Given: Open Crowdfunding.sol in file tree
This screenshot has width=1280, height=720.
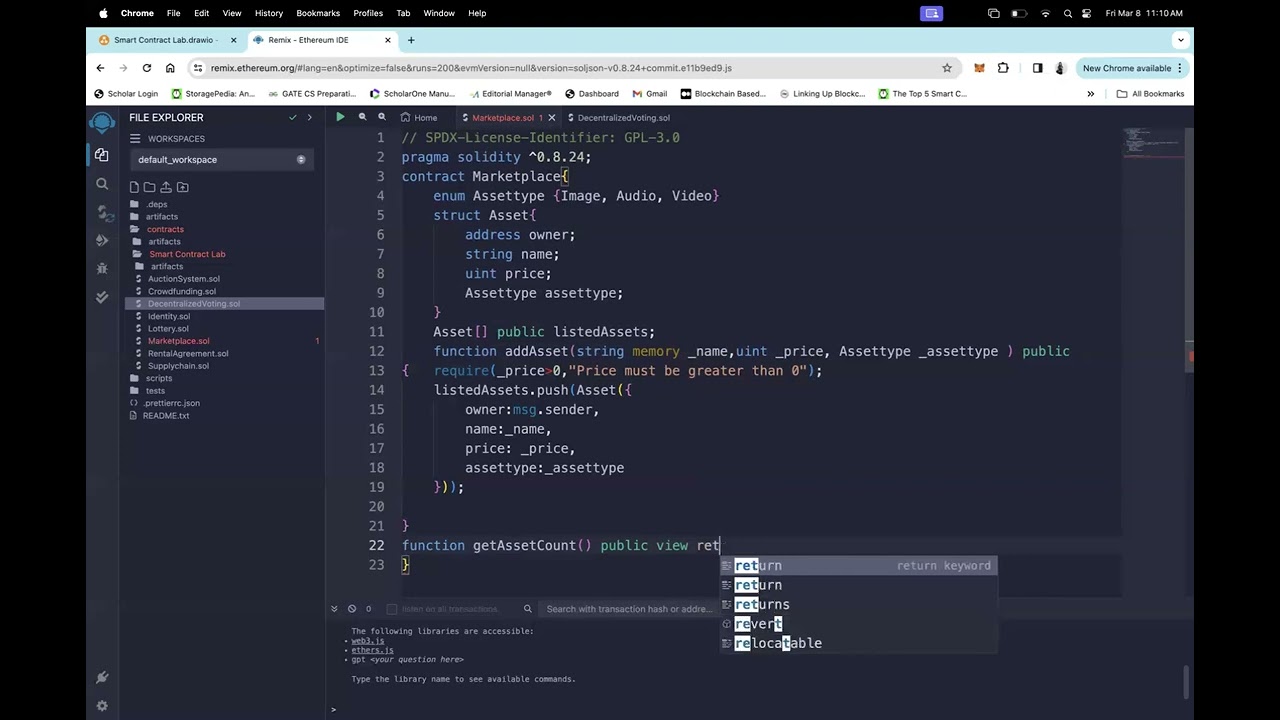Looking at the screenshot, I should tap(182, 291).
